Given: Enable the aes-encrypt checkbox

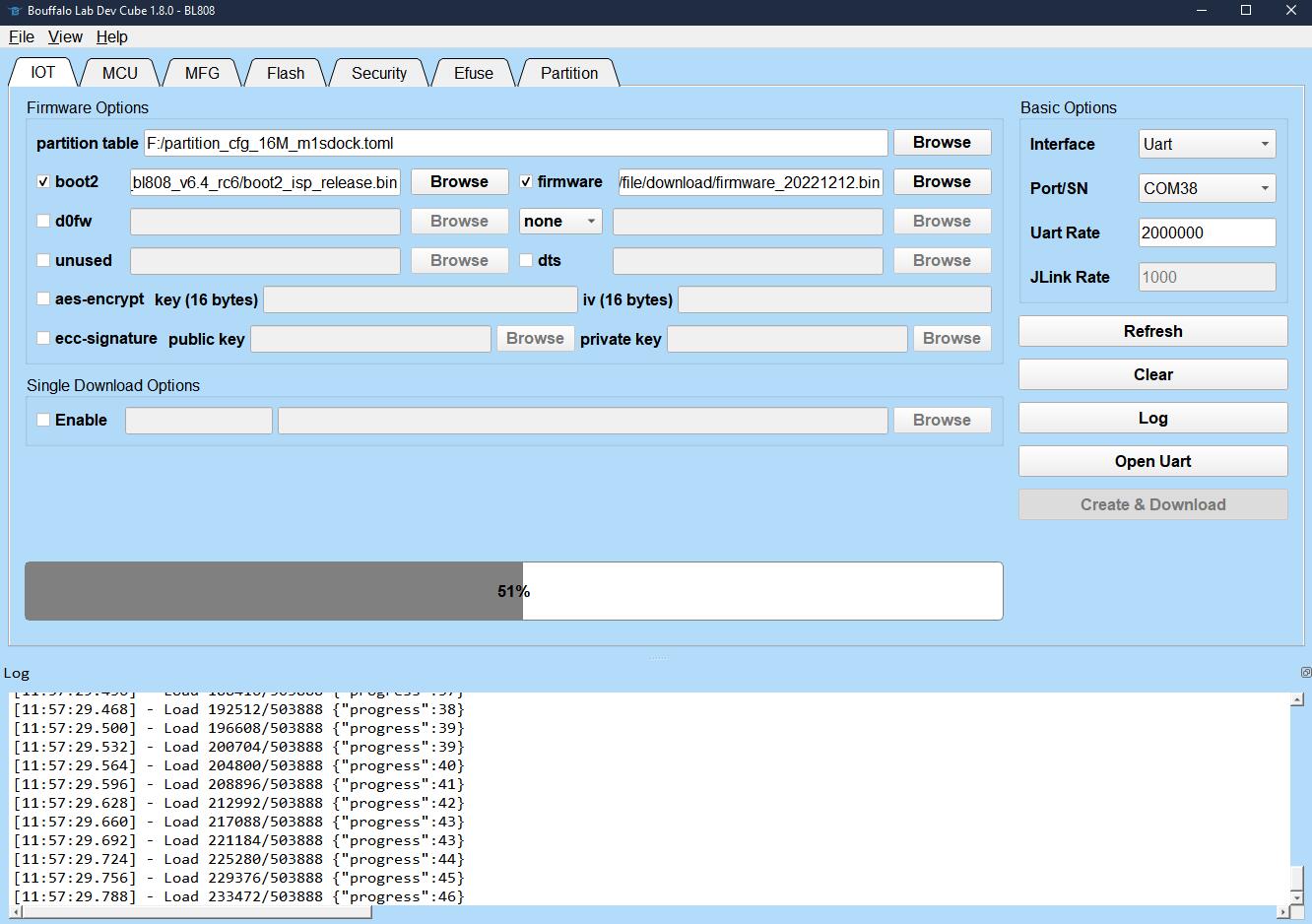Looking at the screenshot, I should 43,298.
